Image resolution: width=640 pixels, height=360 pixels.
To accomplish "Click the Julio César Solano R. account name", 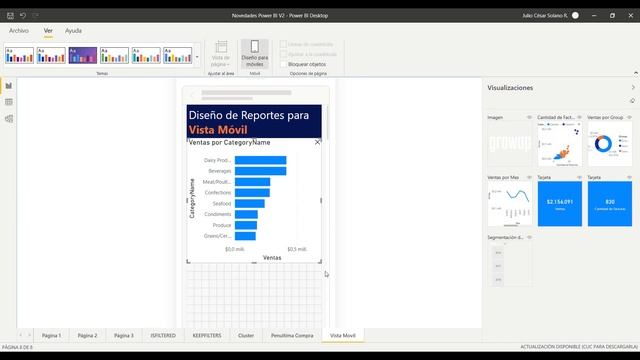I will 545,16.
